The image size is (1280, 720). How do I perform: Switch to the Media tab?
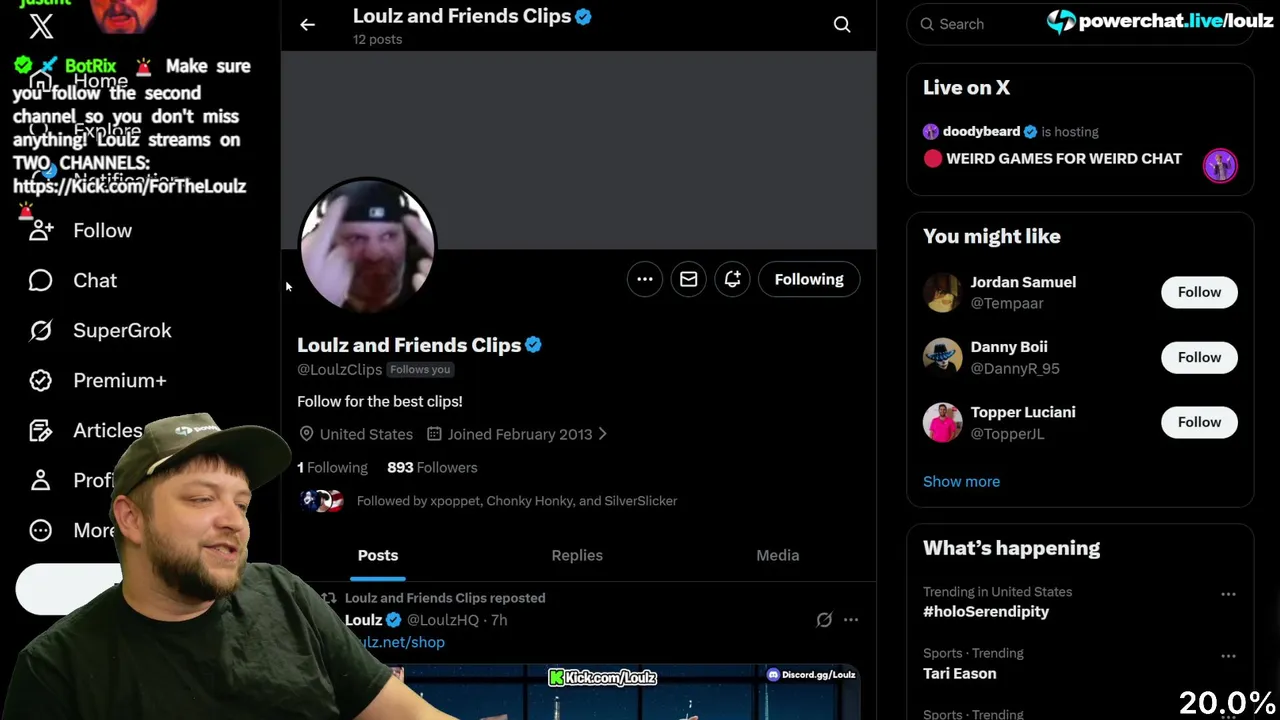[777, 555]
